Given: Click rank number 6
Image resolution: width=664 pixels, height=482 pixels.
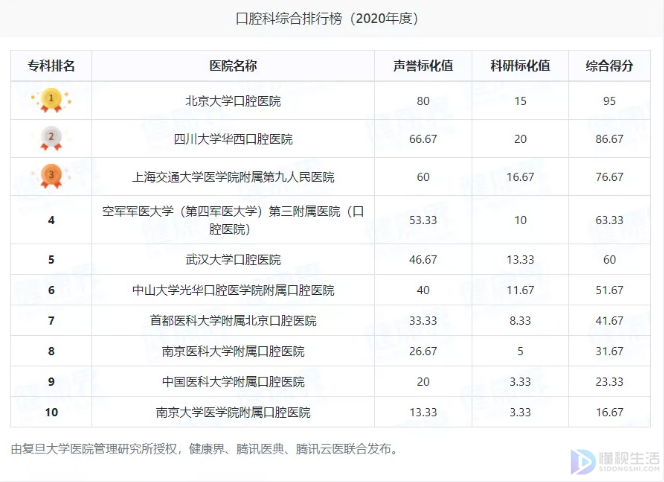Looking at the screenshot, I should [x=51, y=290].
